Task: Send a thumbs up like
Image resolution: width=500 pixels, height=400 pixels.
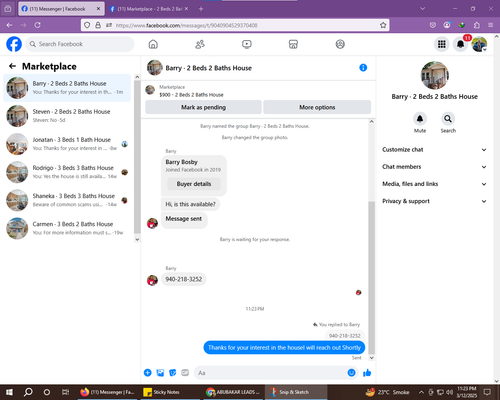Action: click(367, 373)
